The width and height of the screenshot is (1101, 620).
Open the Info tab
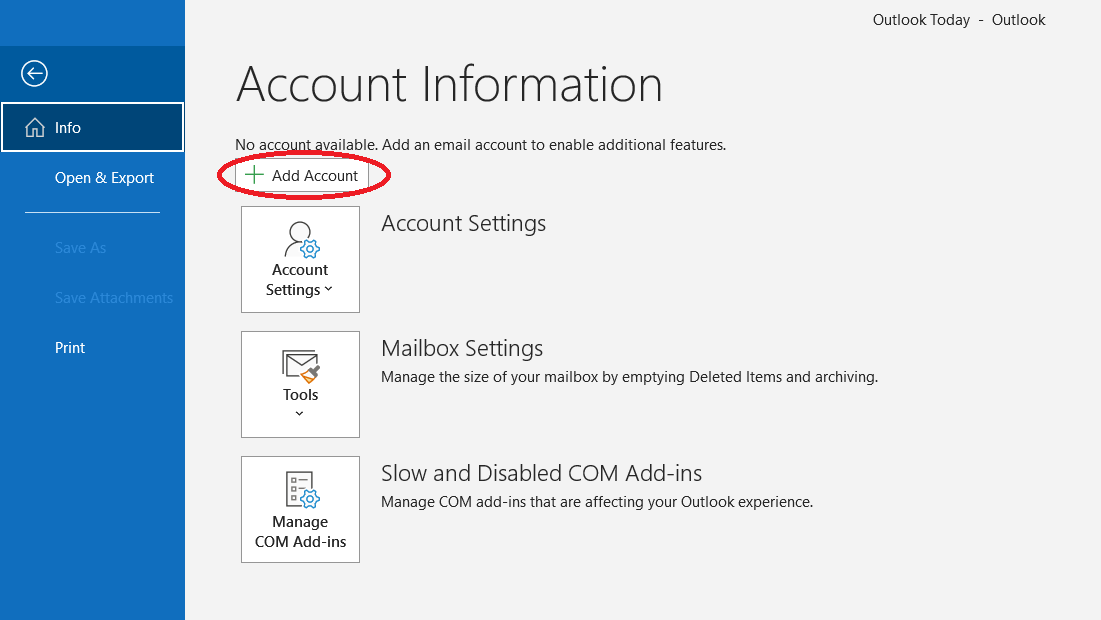pos(93,127)
